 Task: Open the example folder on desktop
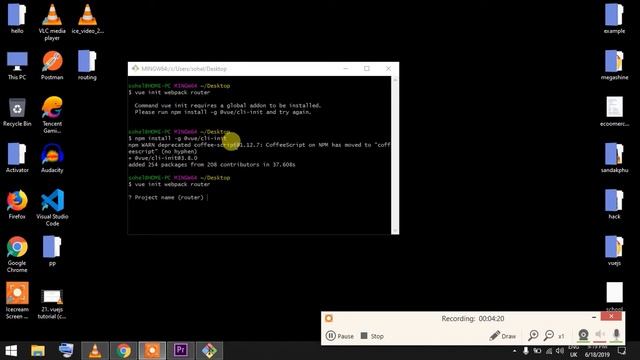(x=614, y=18)
